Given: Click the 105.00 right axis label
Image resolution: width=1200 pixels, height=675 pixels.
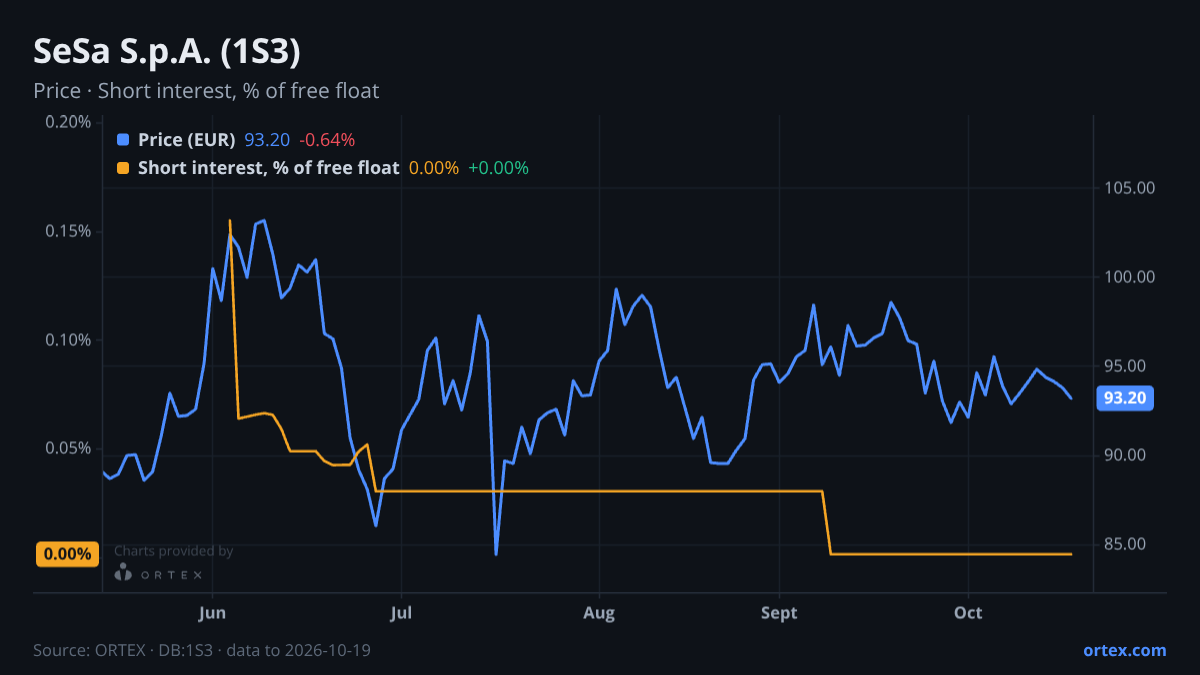Looking at the screenshot, I should (1130, 188).
